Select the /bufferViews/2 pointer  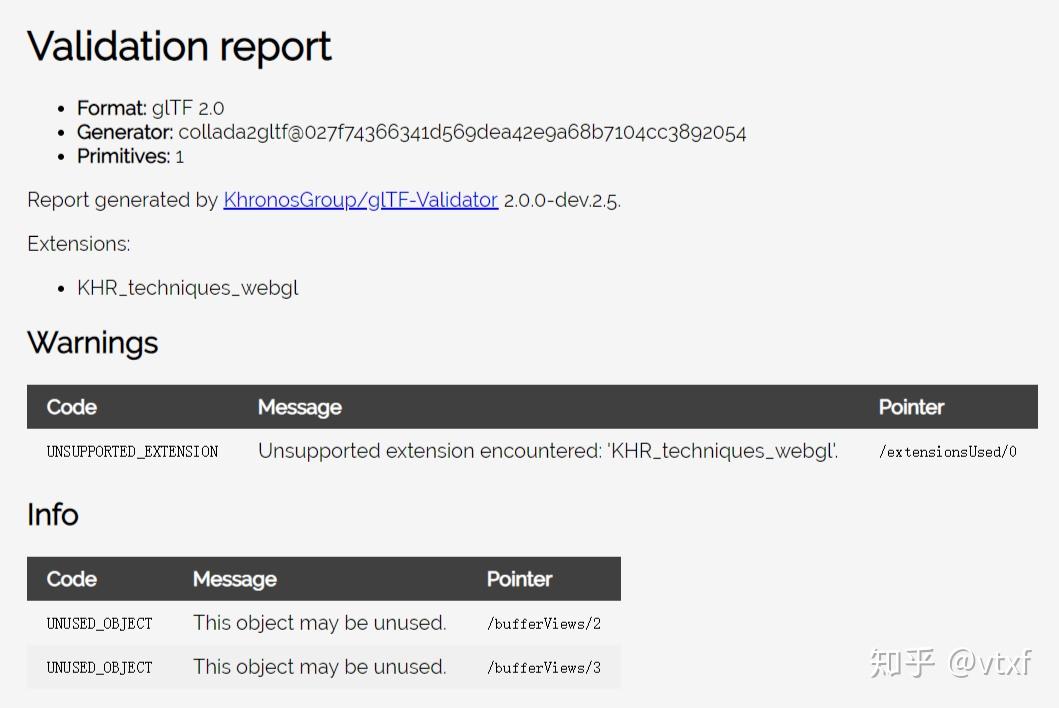[544, 624]
